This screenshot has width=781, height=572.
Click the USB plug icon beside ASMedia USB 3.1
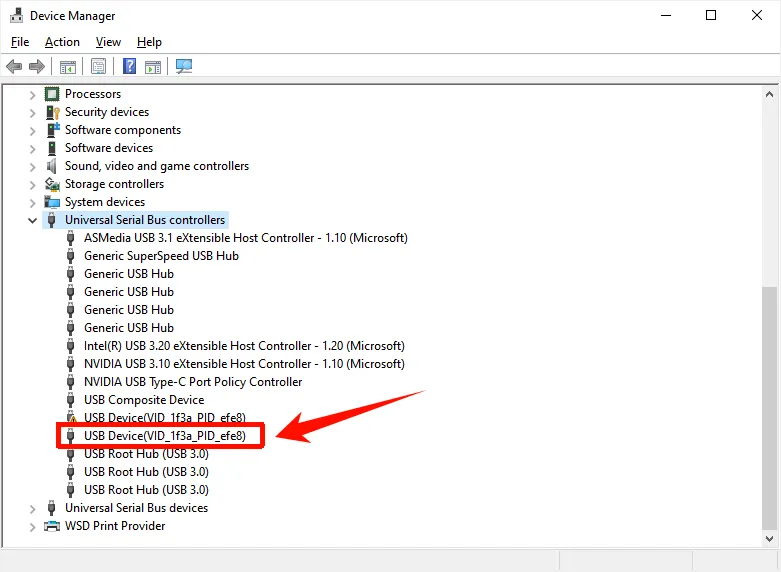pyautogui.click(x=70, y=238)
